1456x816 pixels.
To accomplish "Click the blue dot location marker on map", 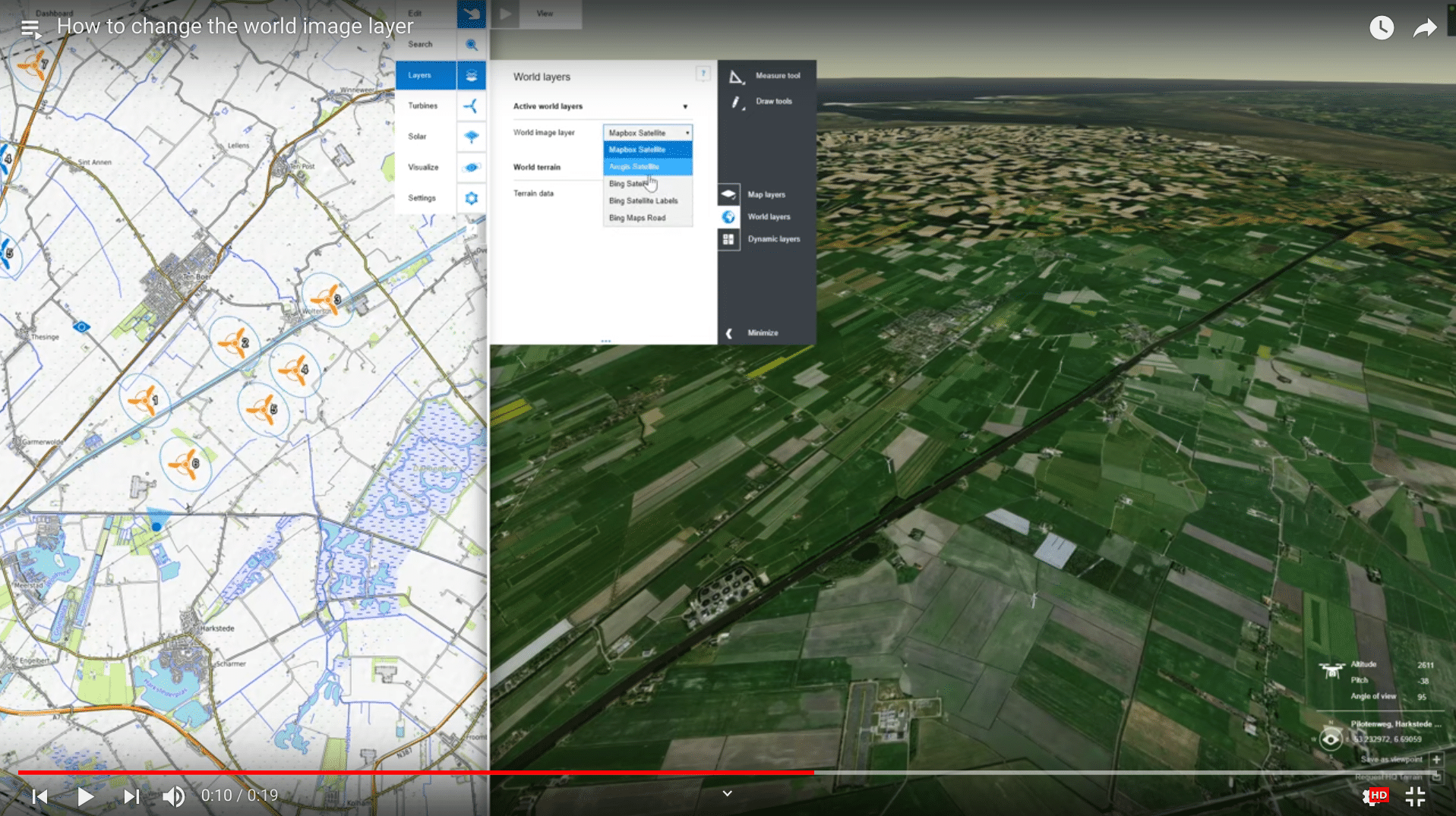I will (156, 526).
